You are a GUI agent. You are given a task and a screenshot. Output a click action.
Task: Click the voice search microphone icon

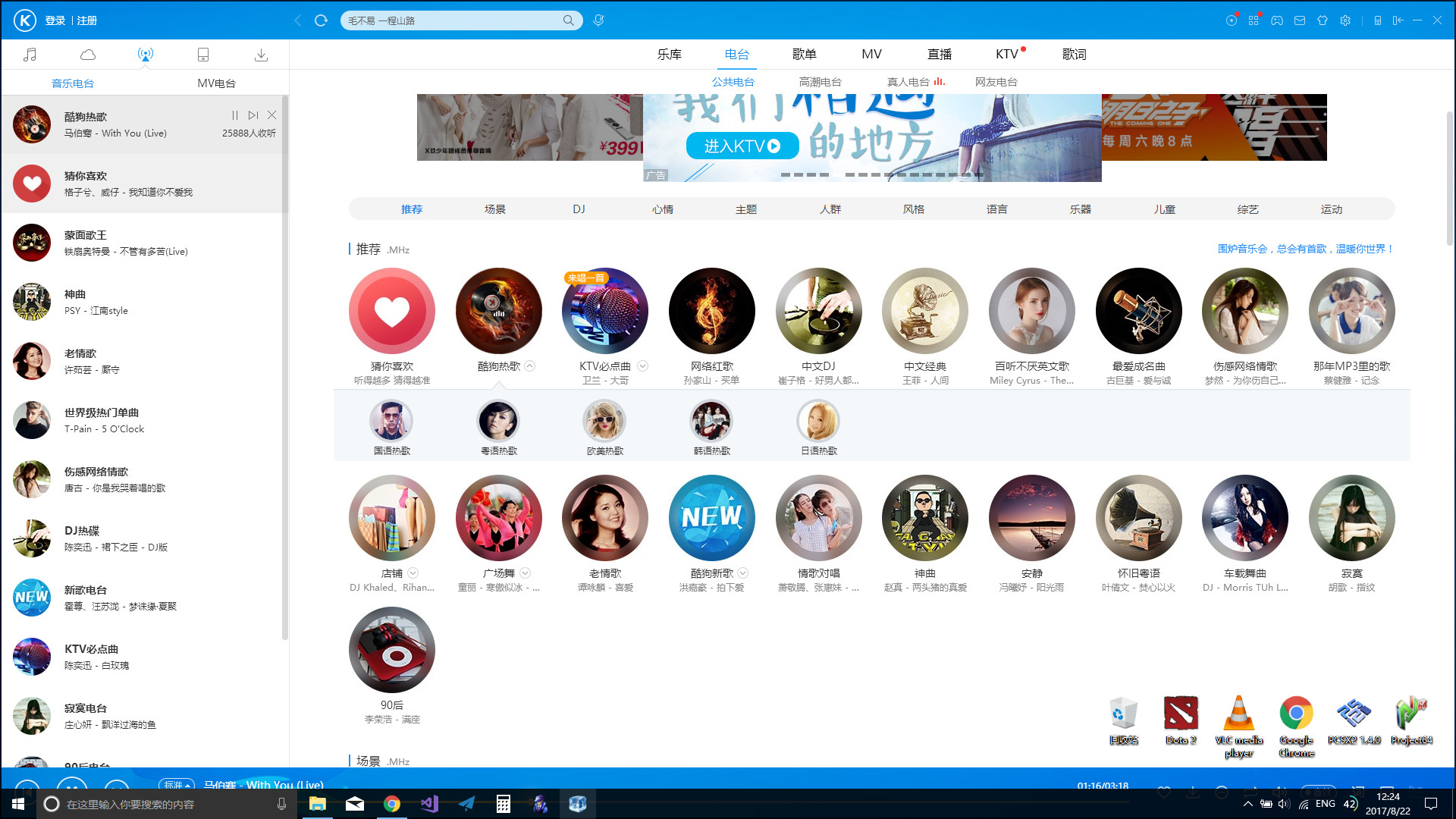598,20
